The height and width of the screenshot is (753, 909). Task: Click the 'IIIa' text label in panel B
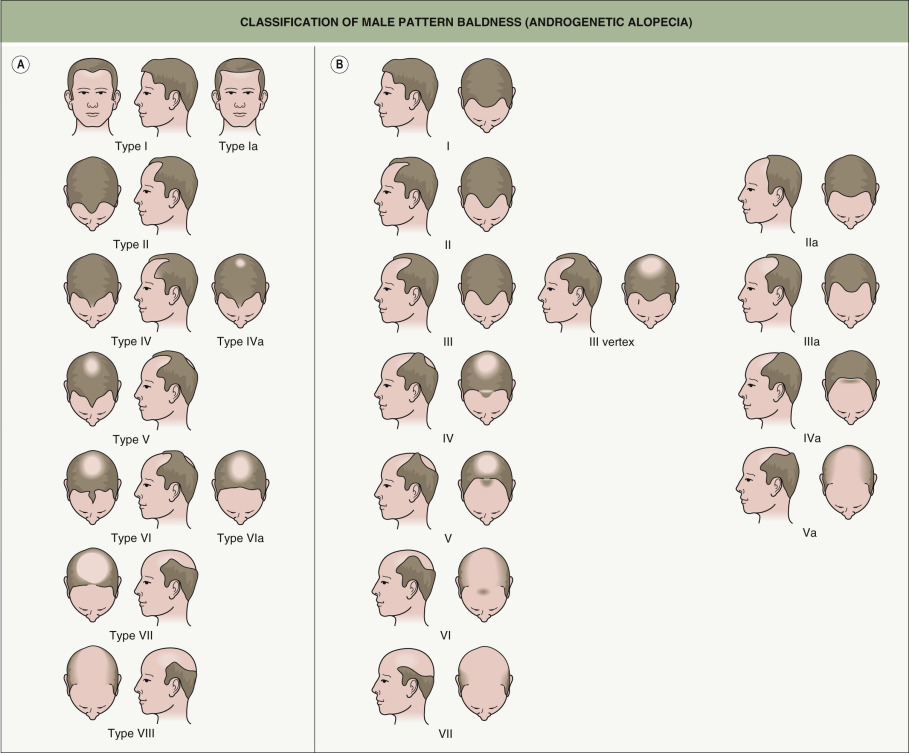[x=810, y=342]
